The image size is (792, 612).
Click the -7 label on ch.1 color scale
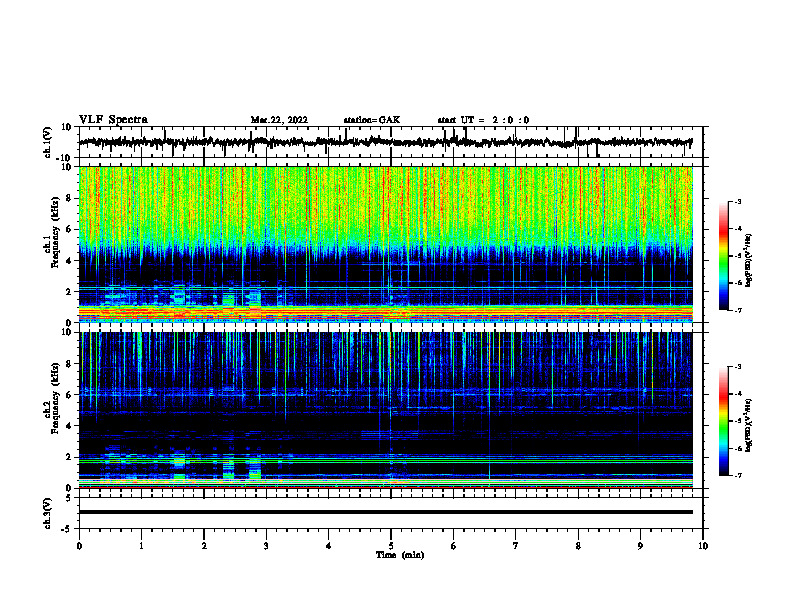click(x=738, y=310)
